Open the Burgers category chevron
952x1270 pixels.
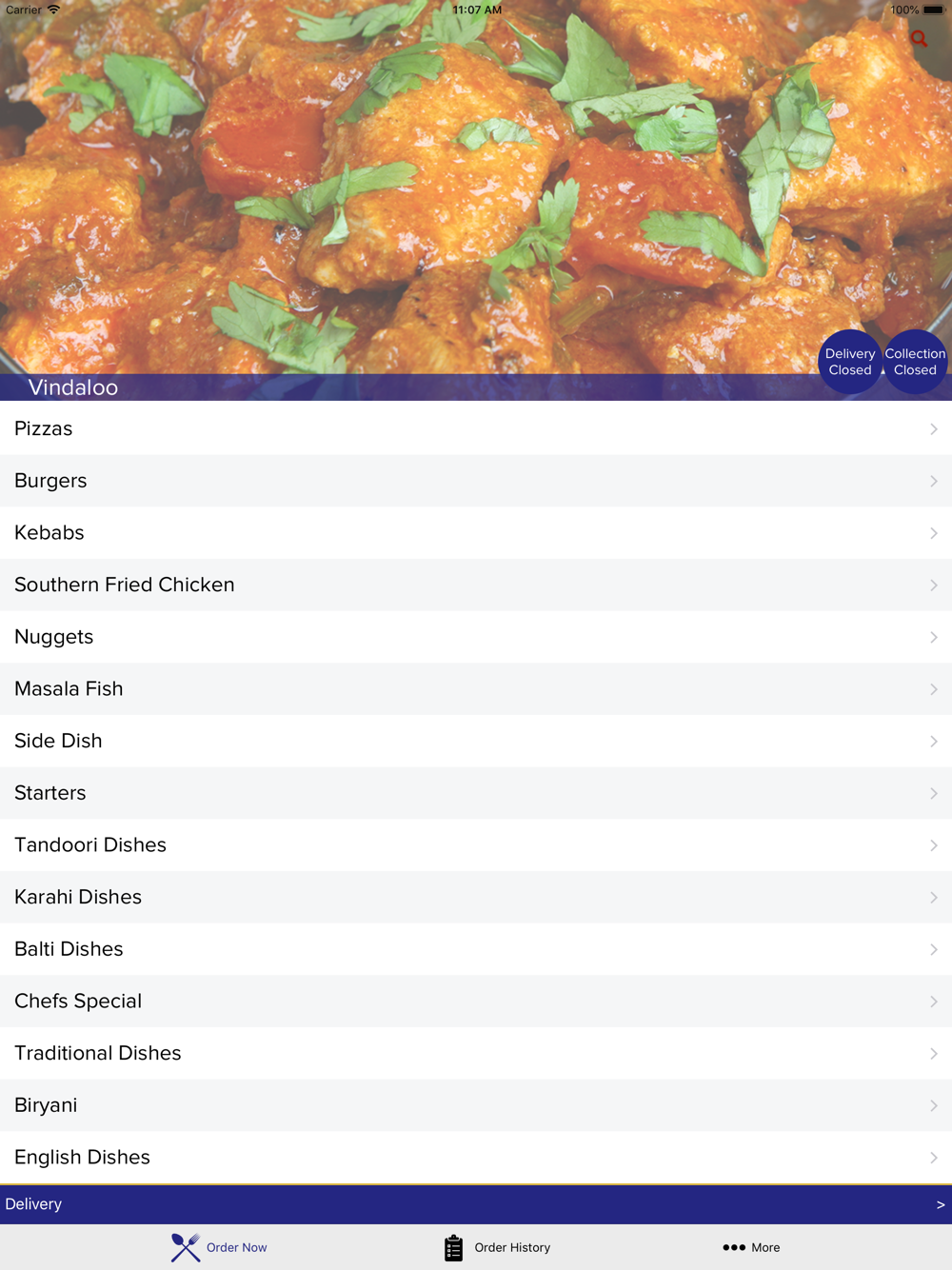click(x=934, y=482)
